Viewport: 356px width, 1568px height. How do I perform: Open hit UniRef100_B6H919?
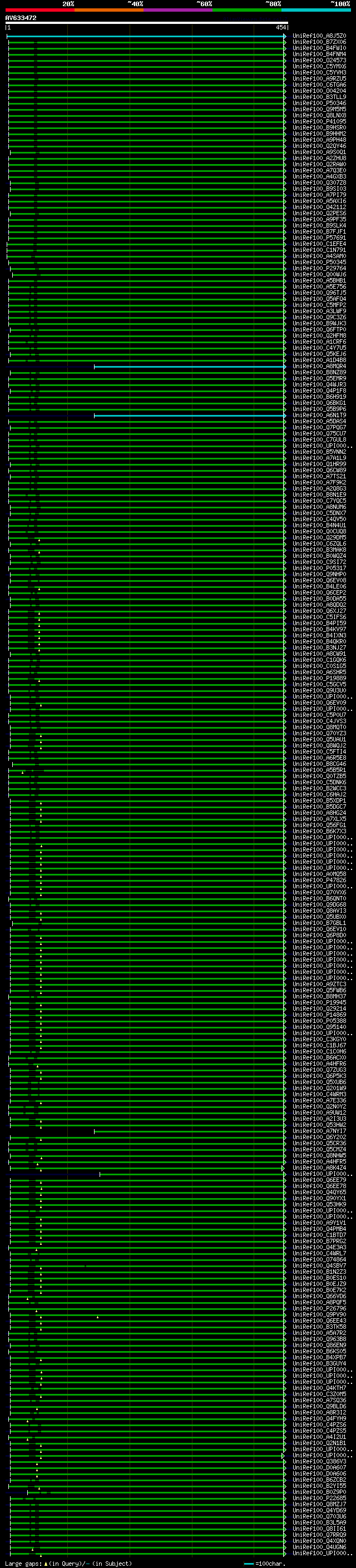click(319, 397)
